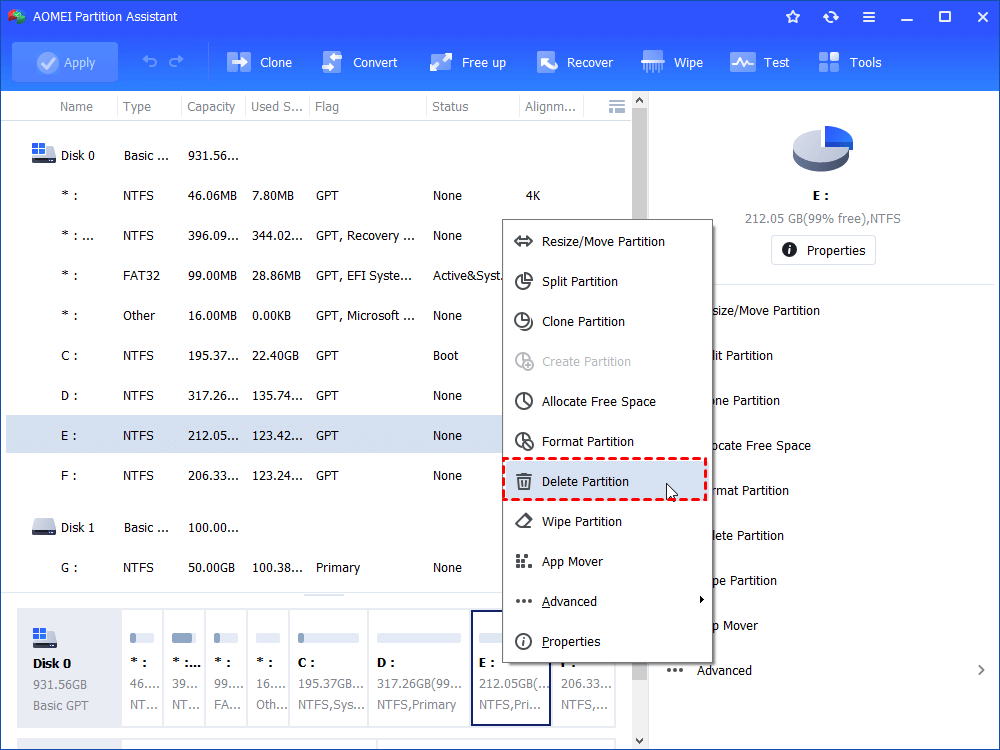Viewport: 1000px width, 750px height.
Task: Sort by the Name column header
Action: tap(77, 107)
